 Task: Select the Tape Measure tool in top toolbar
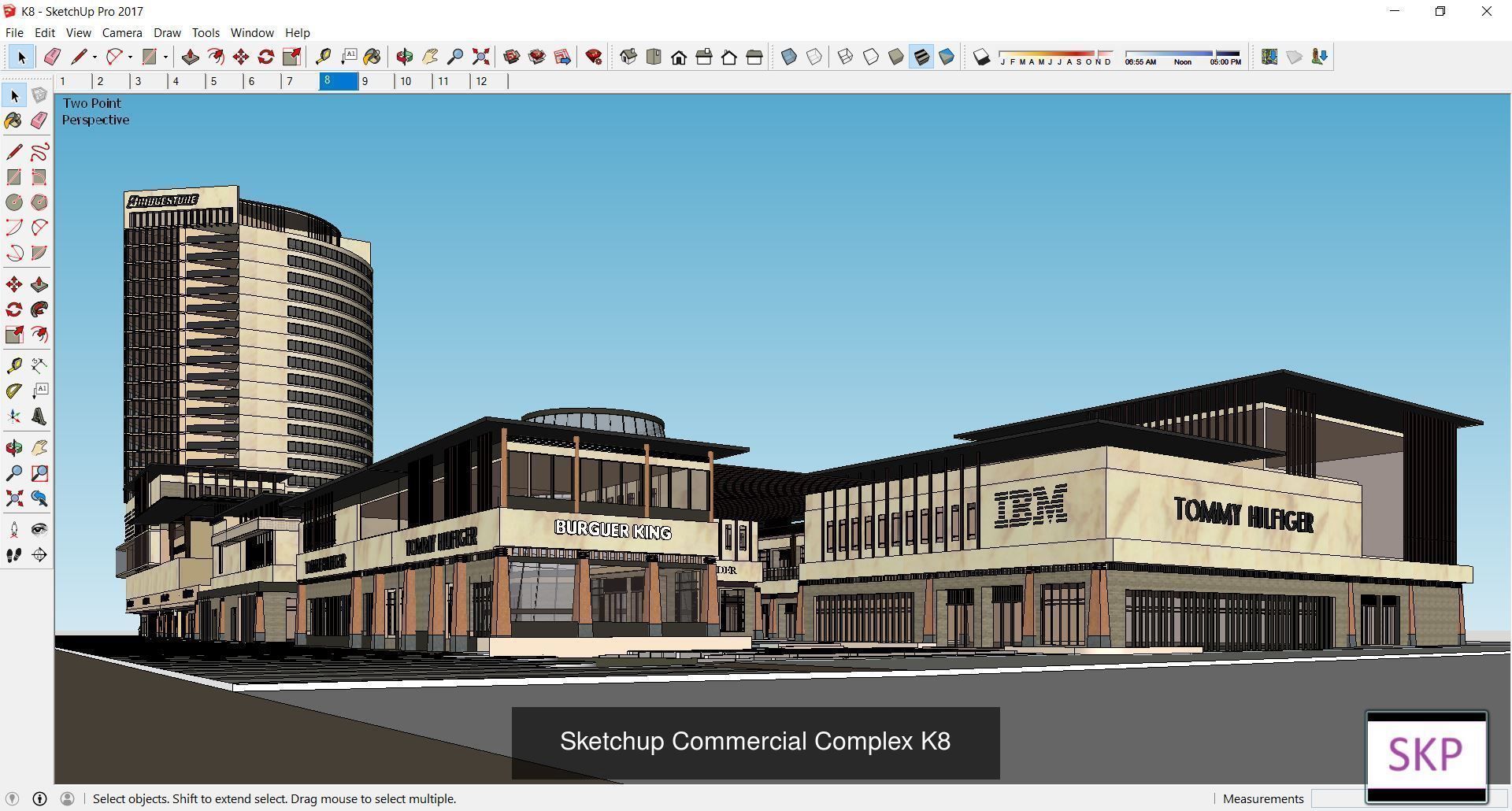[x=322, y=57]
